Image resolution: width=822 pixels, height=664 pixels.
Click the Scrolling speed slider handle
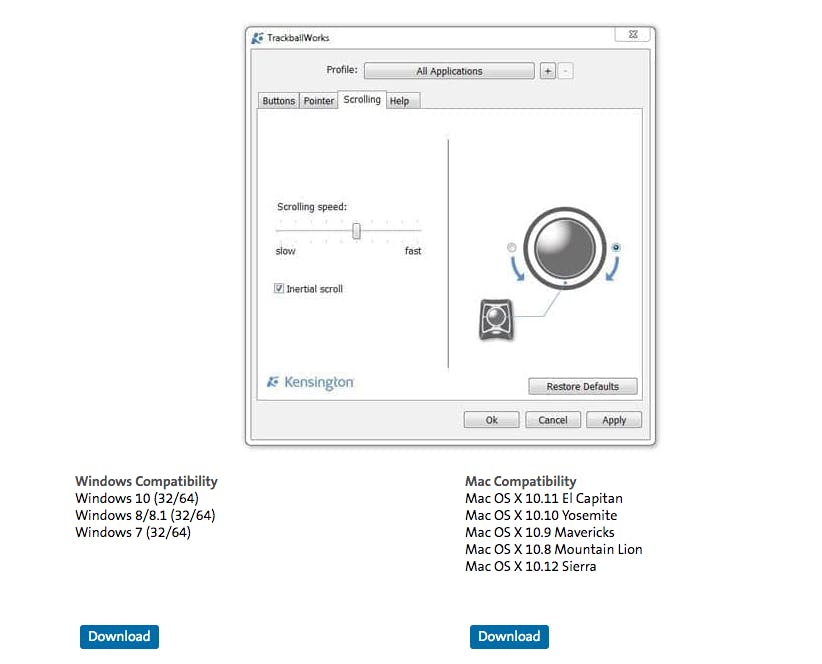(356, 231)
